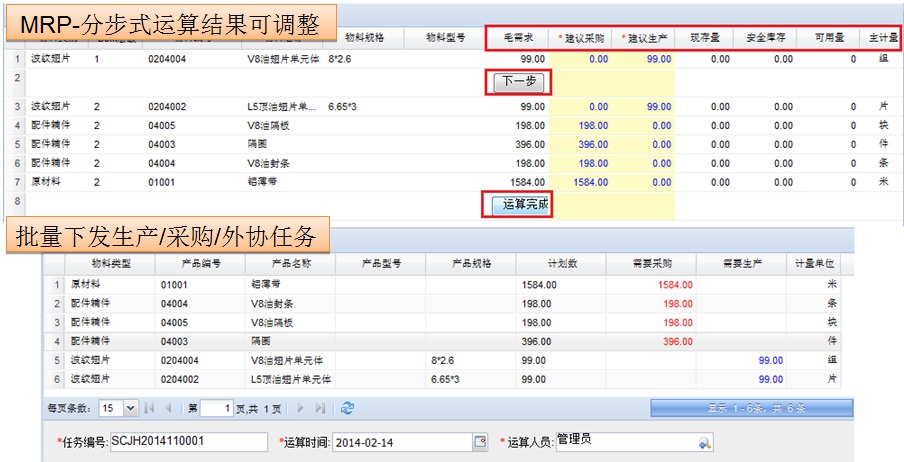Image resolution: width=904 pixels, height=462 pixels.
Task: Click the 运算时间 date field
Action: [x=400, y=443]
